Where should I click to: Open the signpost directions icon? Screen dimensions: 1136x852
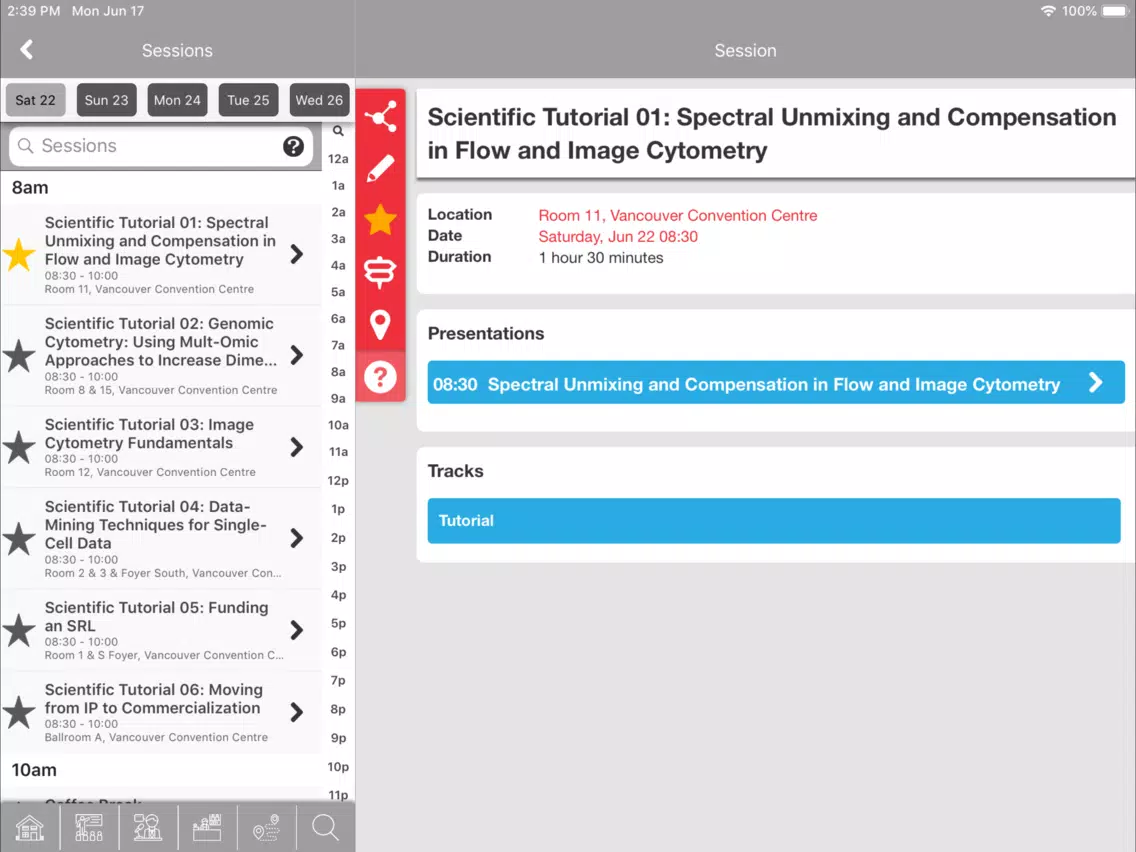pos(380,272)
